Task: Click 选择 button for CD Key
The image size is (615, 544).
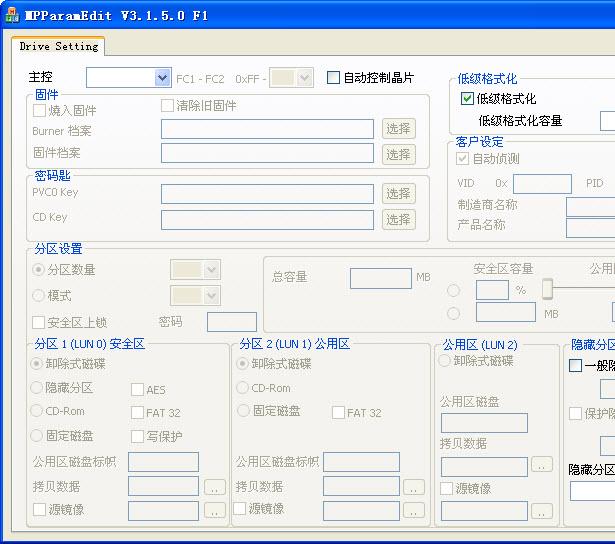Action: pyautogui.click(x=398, y=219)
